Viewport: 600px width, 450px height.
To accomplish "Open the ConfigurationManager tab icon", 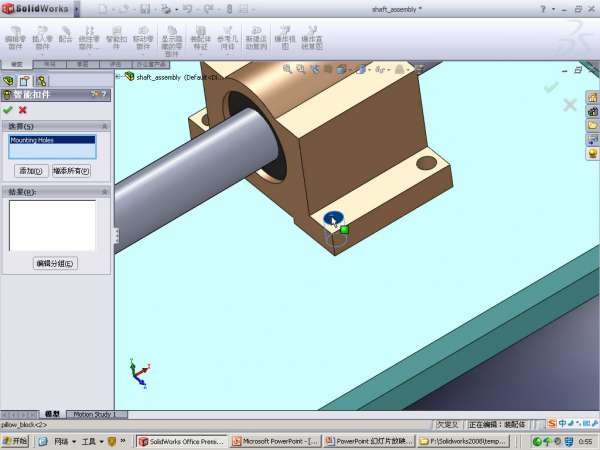I will click(x=42, y=80).
